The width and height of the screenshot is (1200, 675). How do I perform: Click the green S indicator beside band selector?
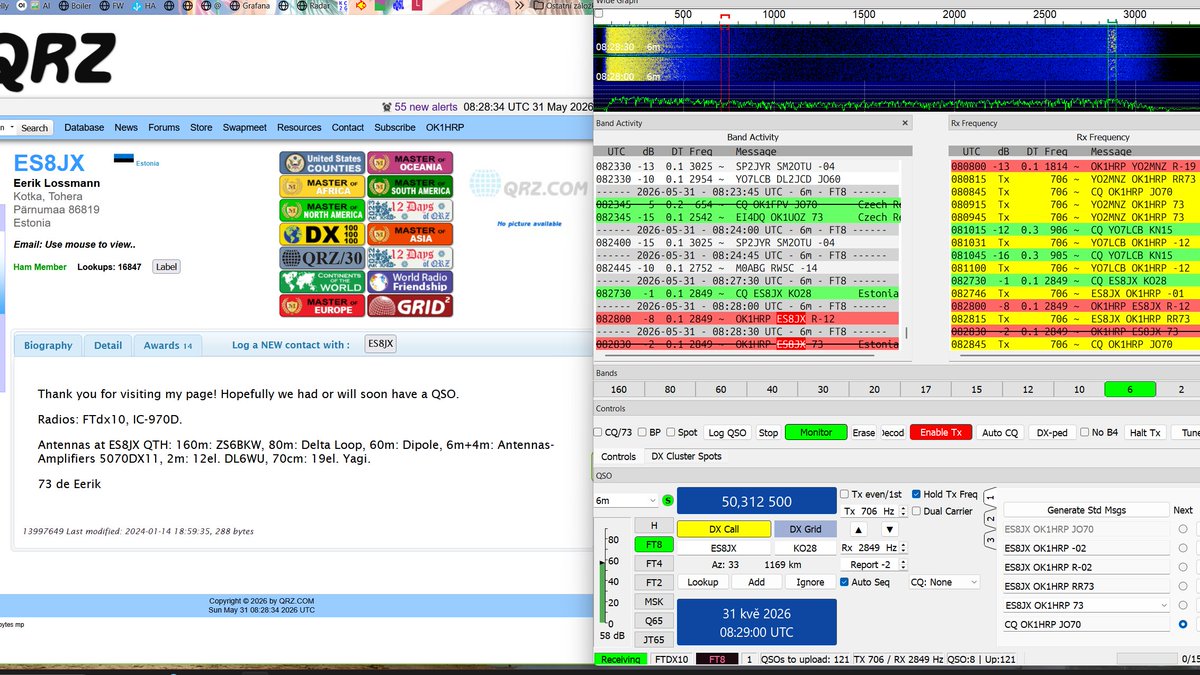coord(667,501)
